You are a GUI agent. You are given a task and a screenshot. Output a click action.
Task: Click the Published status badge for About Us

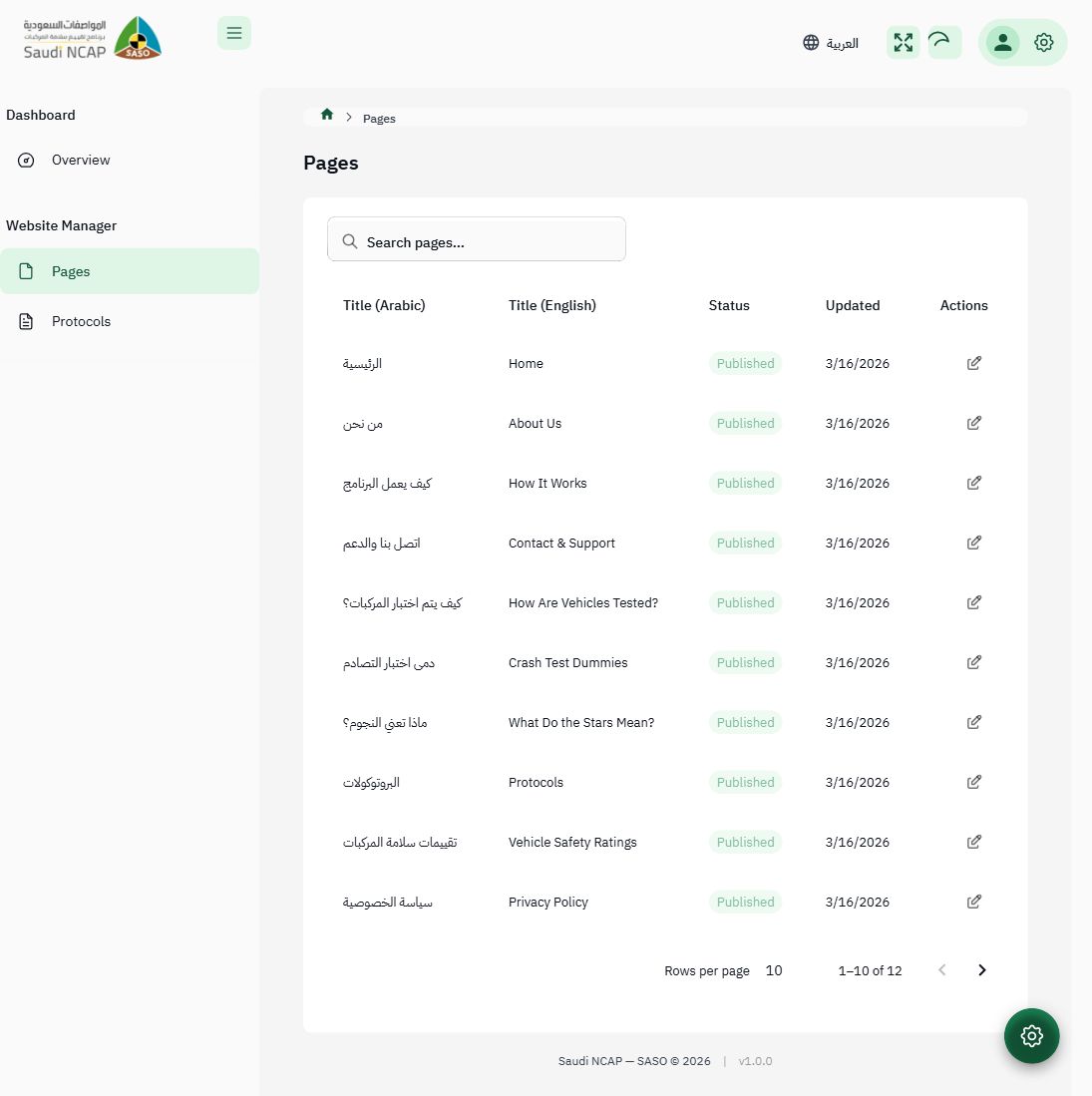coord(745,423)
